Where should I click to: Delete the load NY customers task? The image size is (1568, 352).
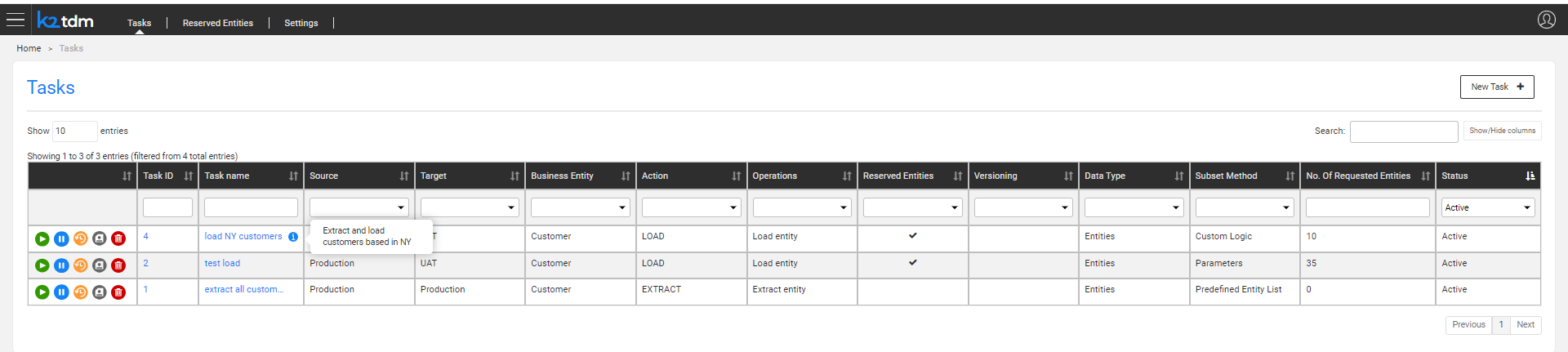pyautogui.click(x=118, y=238)
